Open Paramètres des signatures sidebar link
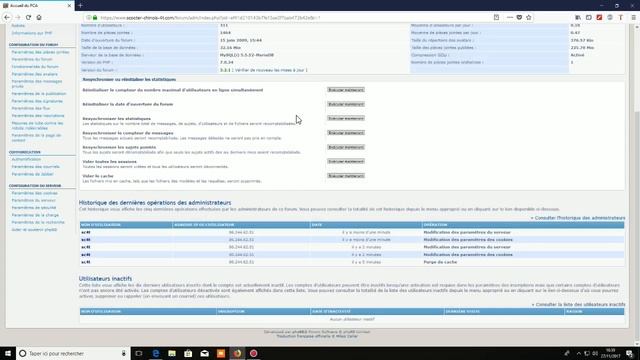640x360 pixels. 37,101
